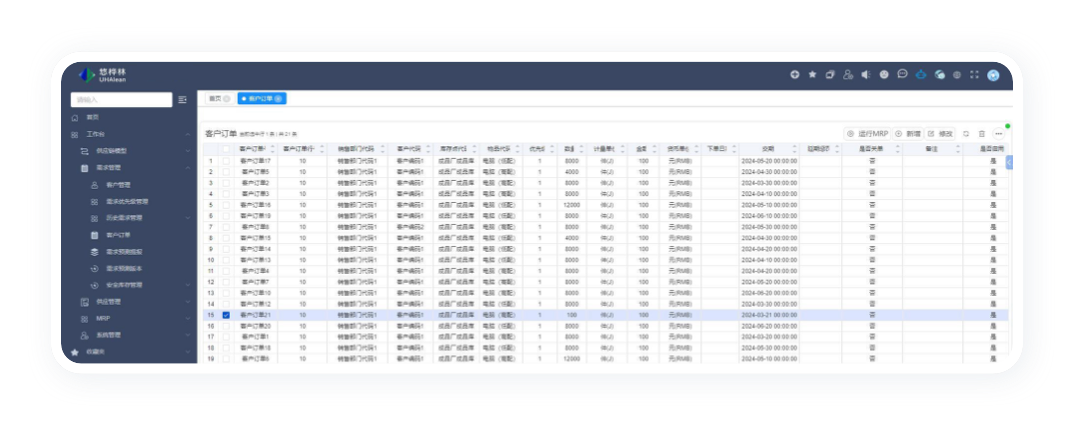
Task: Expand the MRP sidebar group
Action: [188, 319]
